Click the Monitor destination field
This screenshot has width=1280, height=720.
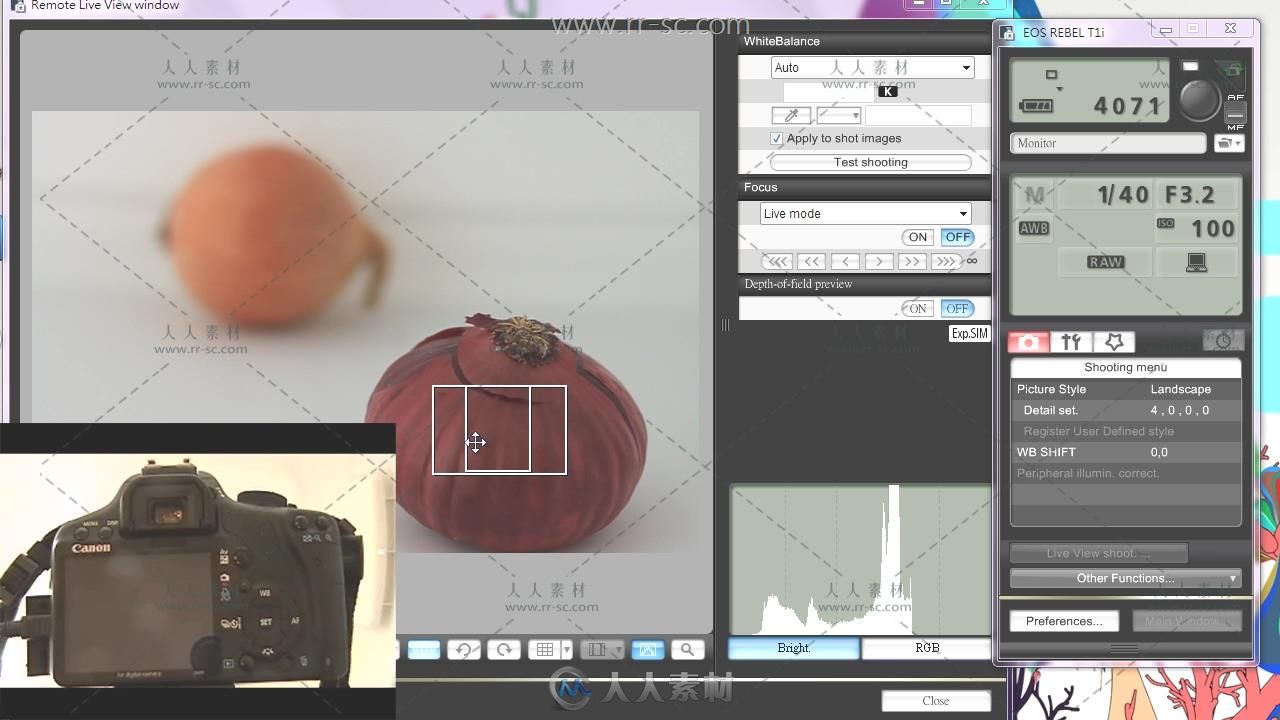click(x=1108, y=143)
